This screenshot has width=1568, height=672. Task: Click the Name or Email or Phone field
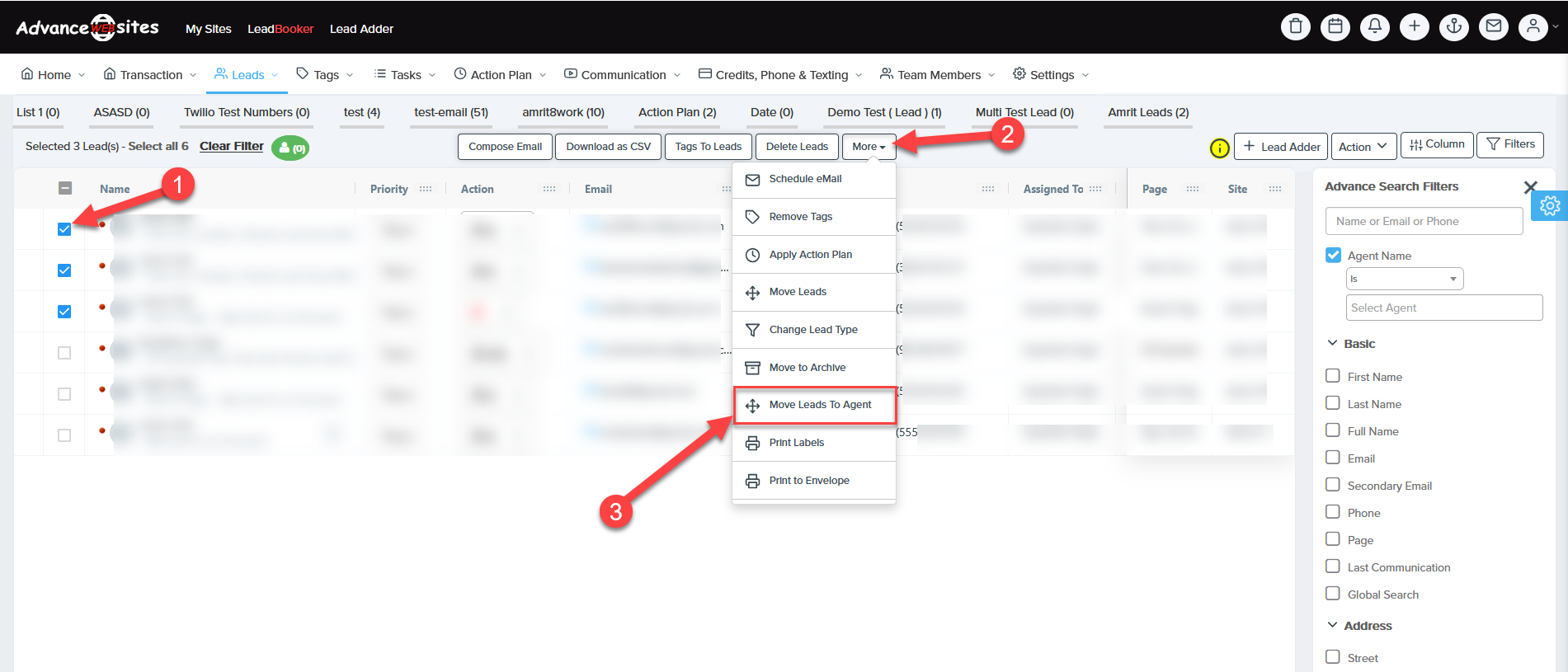(1423, 221)
